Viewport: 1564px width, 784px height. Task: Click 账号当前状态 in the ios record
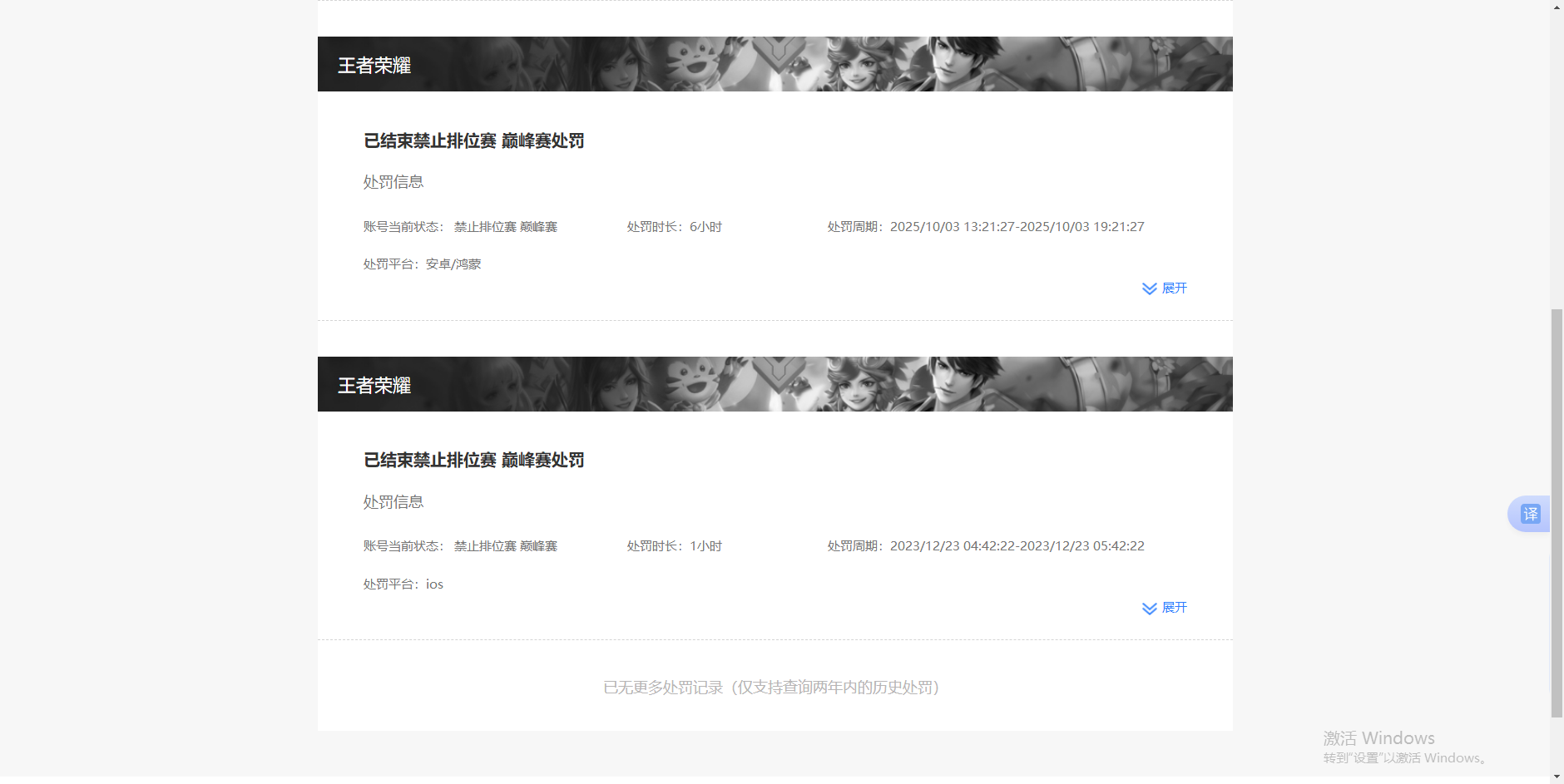(x=460, y=546)
